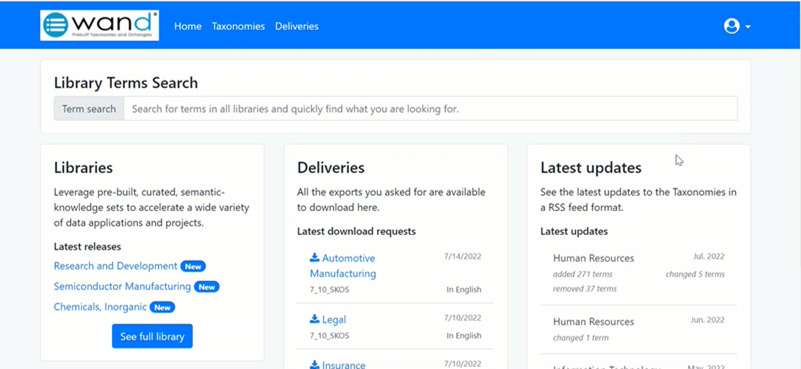Click the See full library button
Viewport: 801px width, 369px height.
(x=152, y=336)
